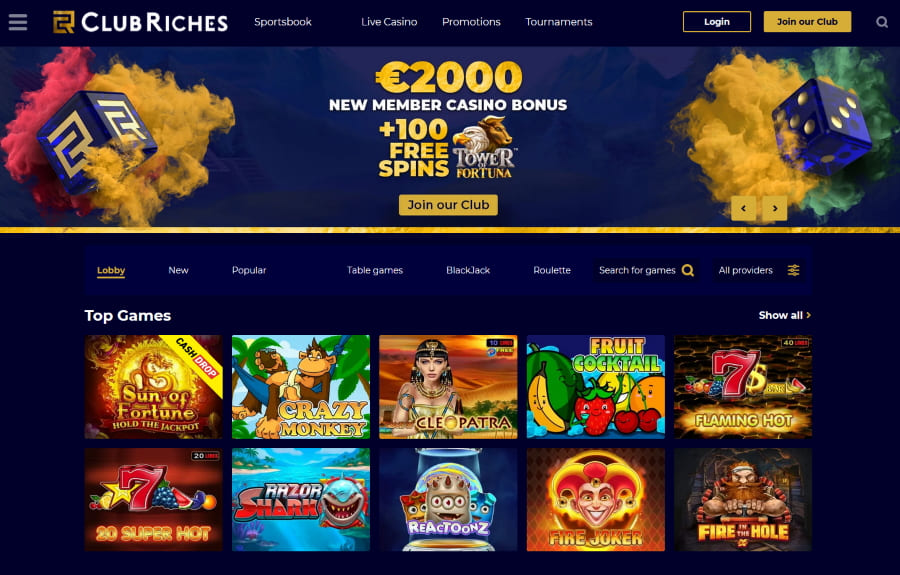Open the Fire Joker game thumbnail

tap(596, 500)
